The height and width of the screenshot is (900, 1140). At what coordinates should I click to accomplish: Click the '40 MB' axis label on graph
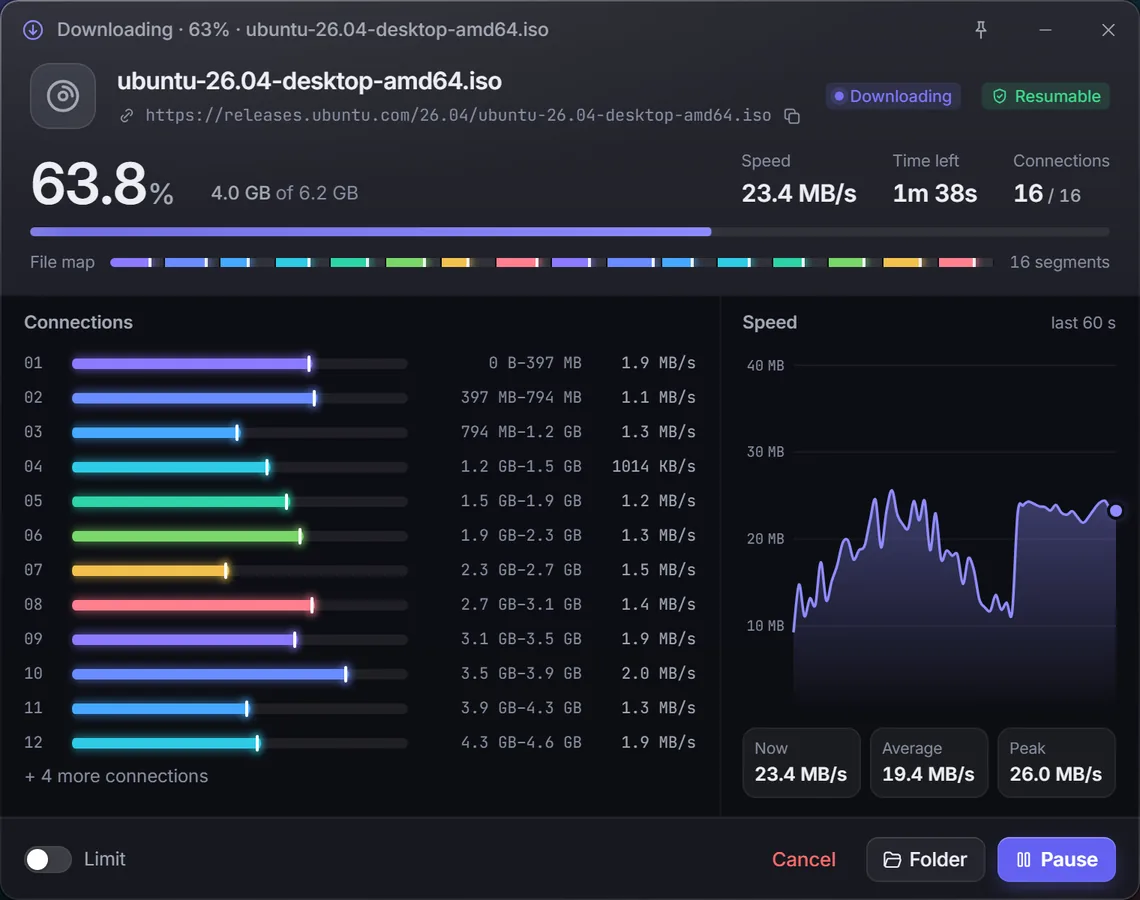(765, 366)
